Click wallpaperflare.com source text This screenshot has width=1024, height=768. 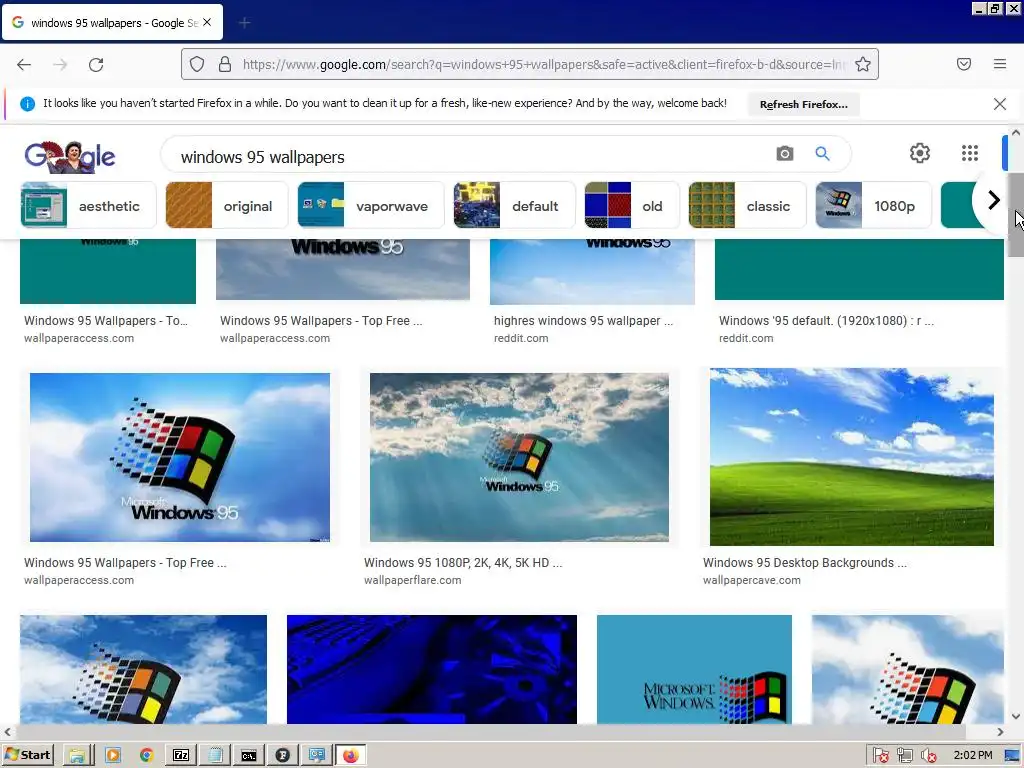pos(413,580)
